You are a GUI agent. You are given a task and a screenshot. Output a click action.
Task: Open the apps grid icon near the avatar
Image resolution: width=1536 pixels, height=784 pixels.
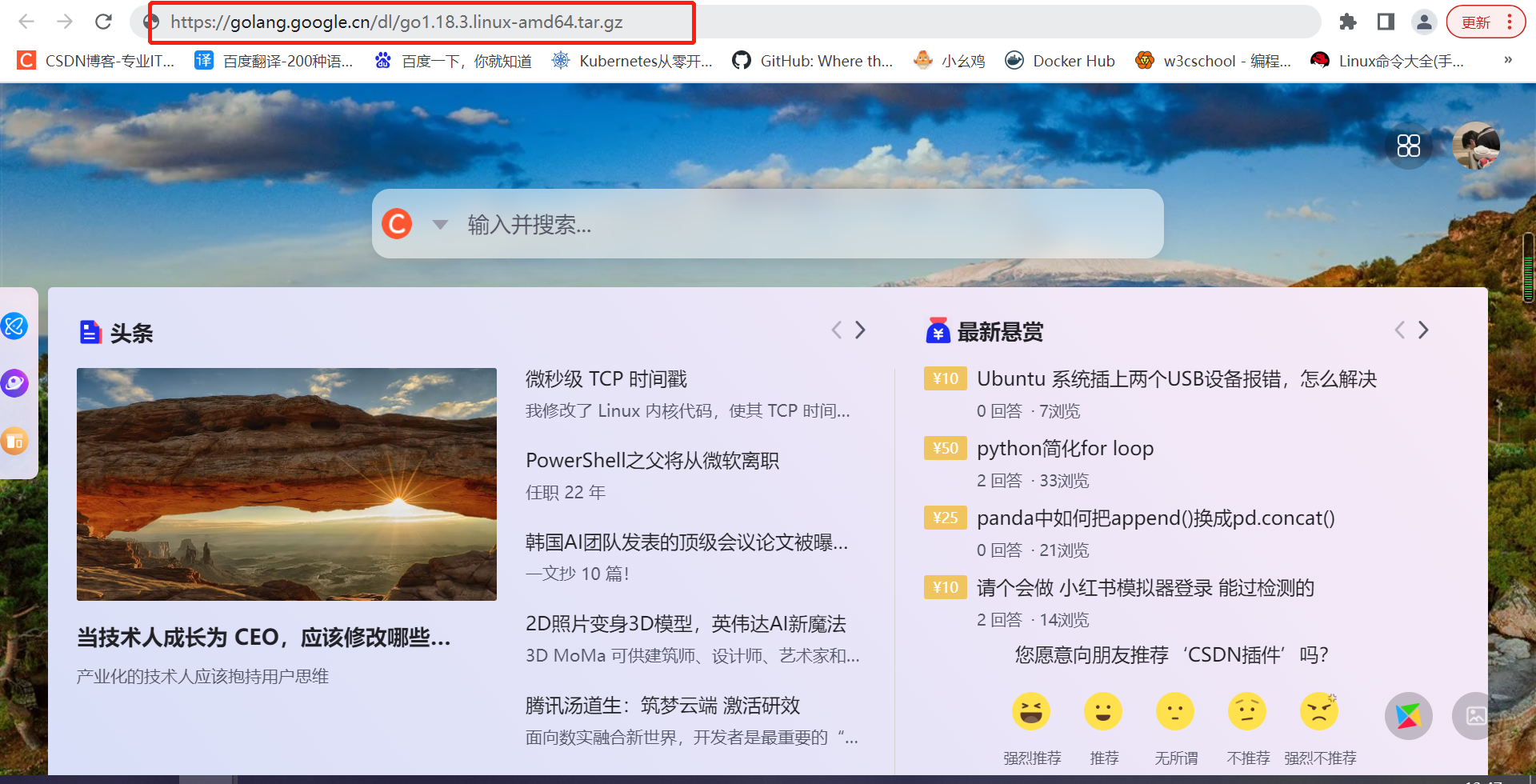tap(1409, 146)
